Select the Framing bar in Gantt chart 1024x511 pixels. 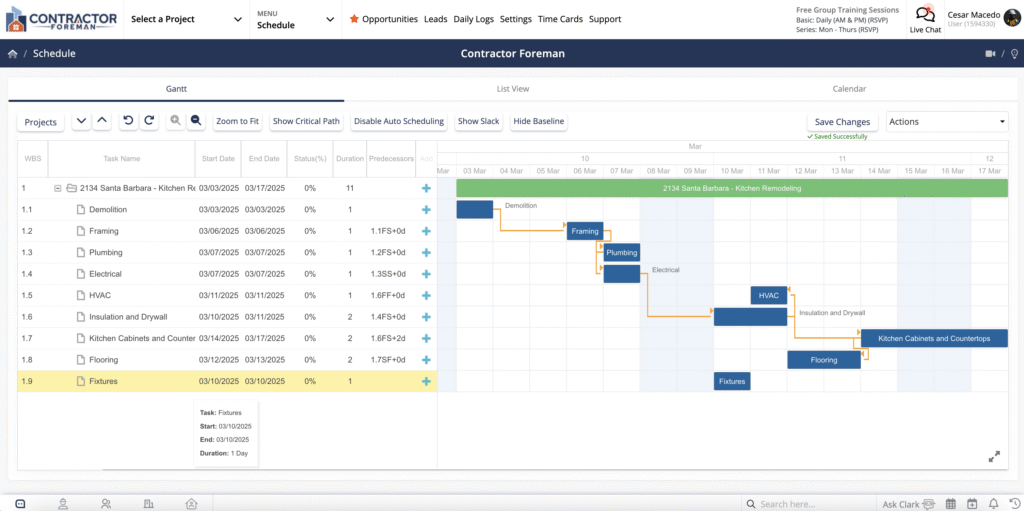tap(585, 231)
